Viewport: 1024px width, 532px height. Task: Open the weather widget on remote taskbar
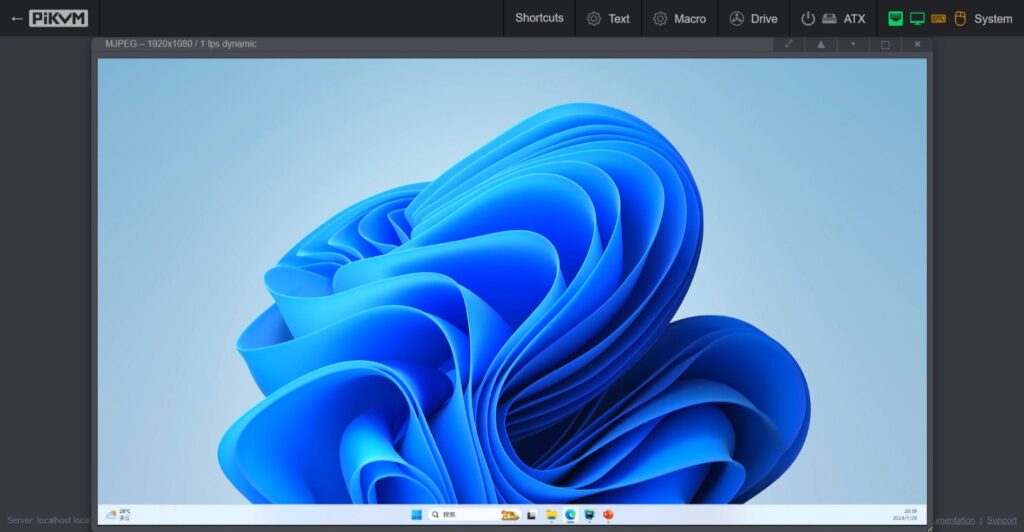pyautogui.click(x=118, y=514)
